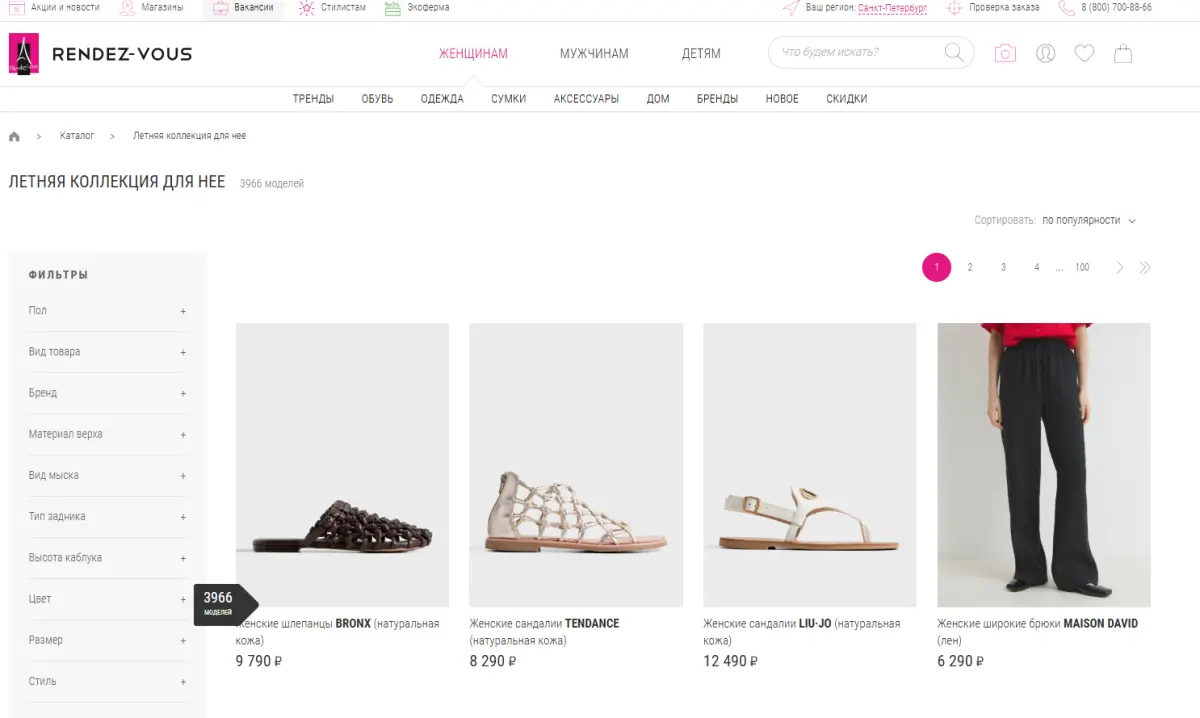Go to page 2 of results

click(x=970, y=267)
